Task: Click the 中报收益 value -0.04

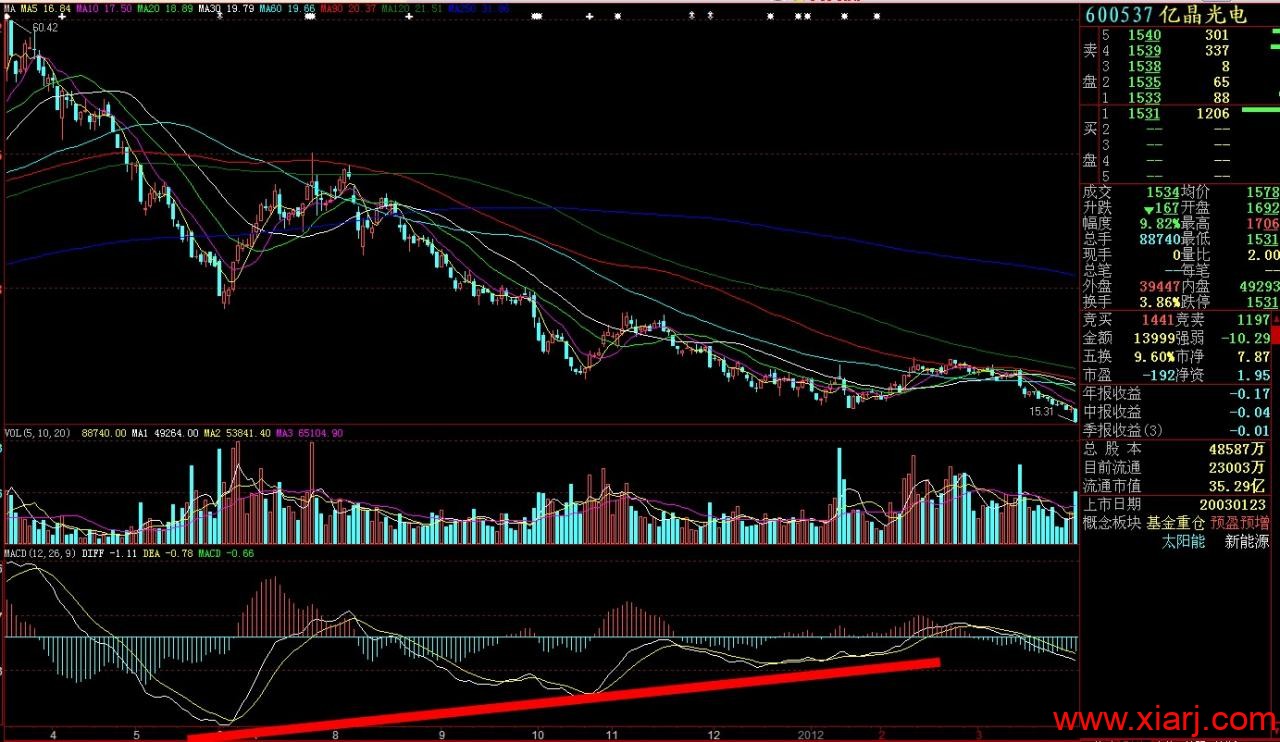Action: (1248, 412)
